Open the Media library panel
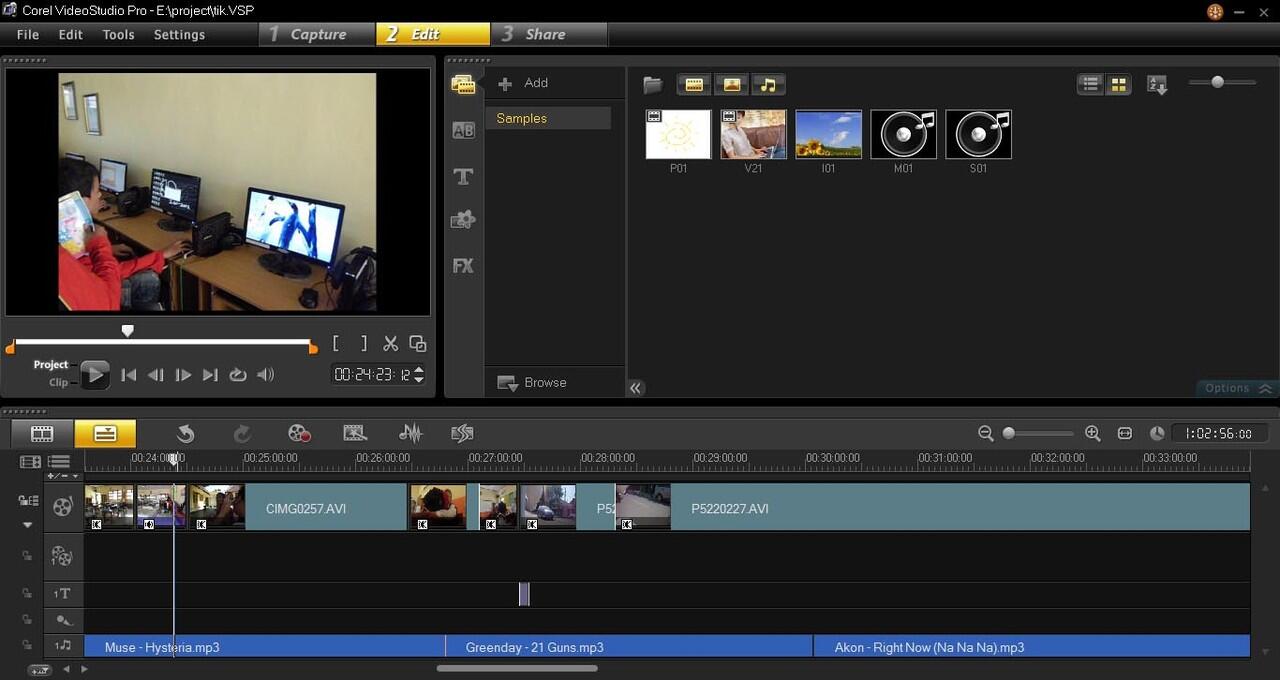The width and height of the screenshot is (1280, 680). tap(463, 84)
